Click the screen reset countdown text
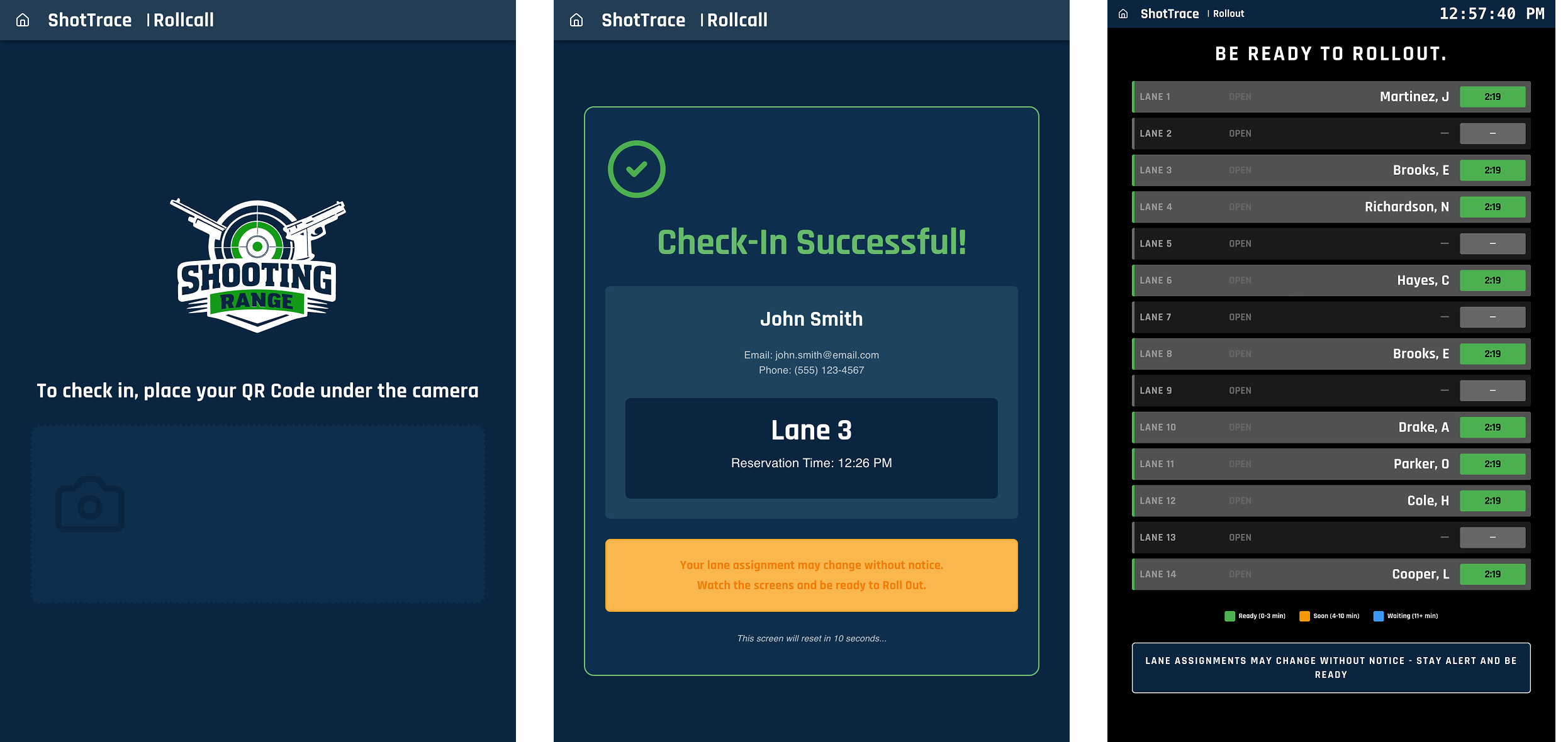1568x742 pixels. (812, 638)
